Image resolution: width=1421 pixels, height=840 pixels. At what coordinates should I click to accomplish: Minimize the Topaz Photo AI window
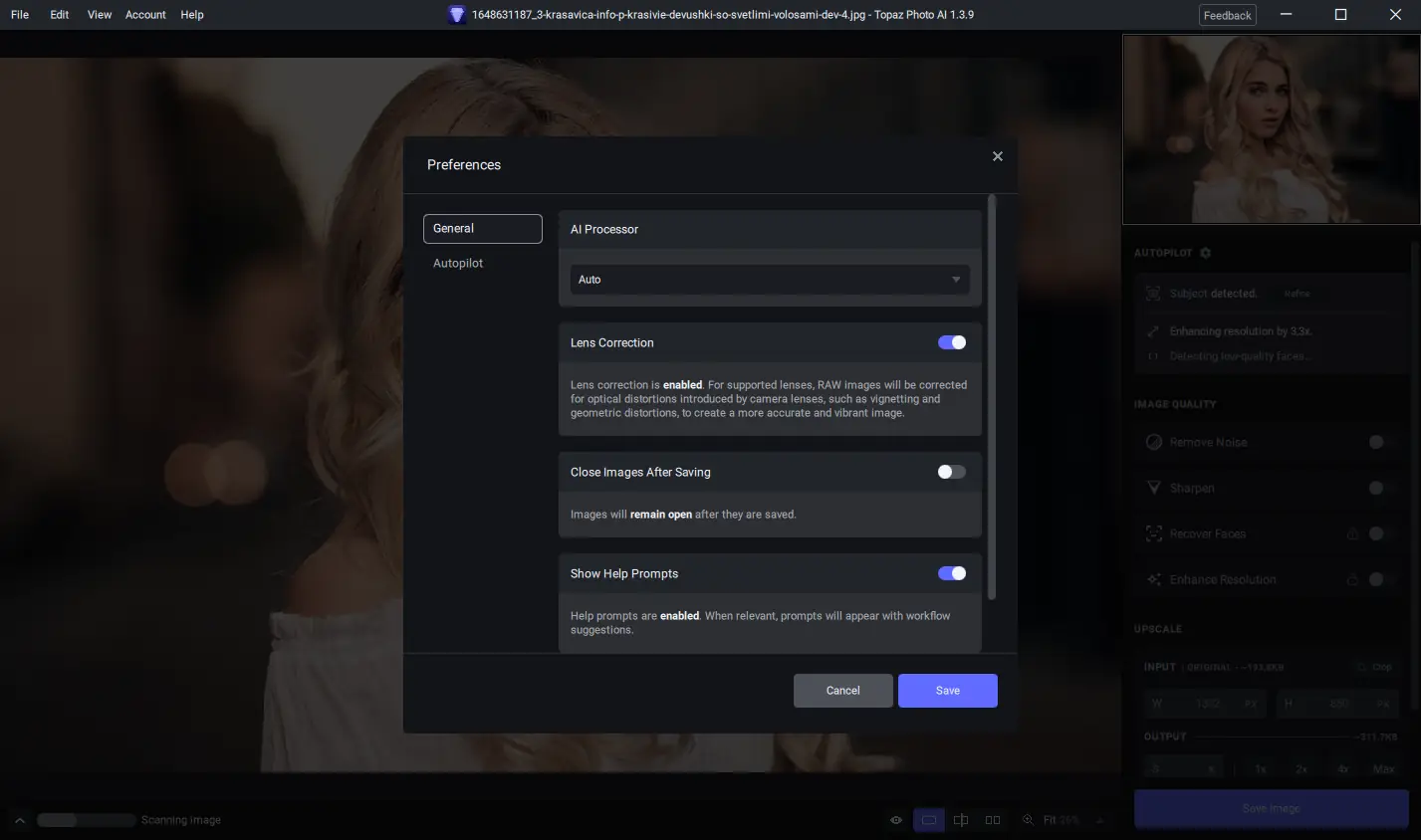point(1286,15)
